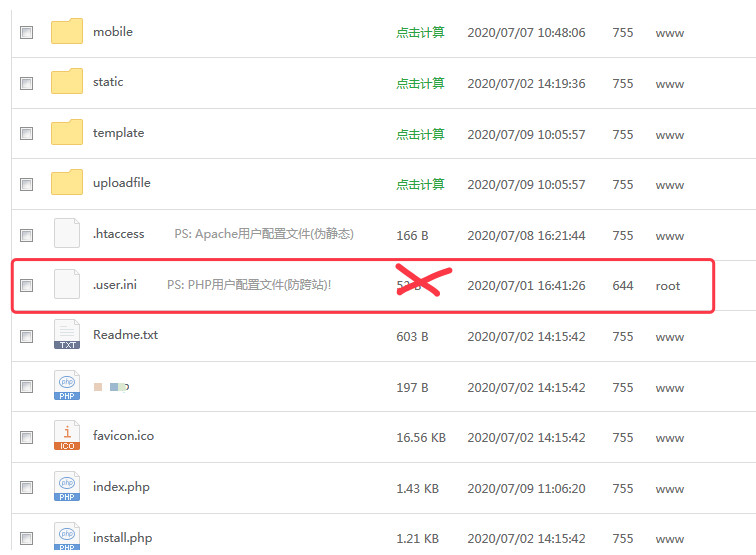Click the 644 permission of .user.ini
756x555 pixels.
click(623, 286)
